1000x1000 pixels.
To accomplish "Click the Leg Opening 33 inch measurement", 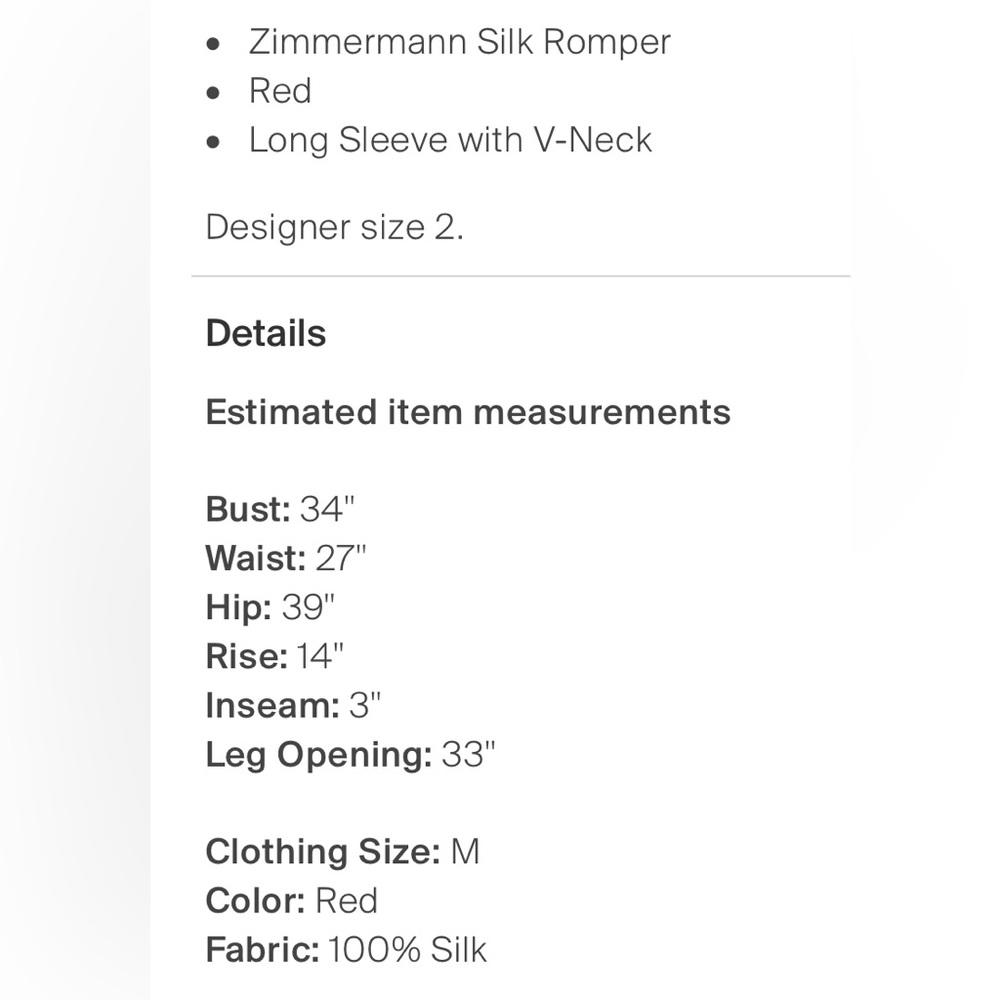I will 350,755.
